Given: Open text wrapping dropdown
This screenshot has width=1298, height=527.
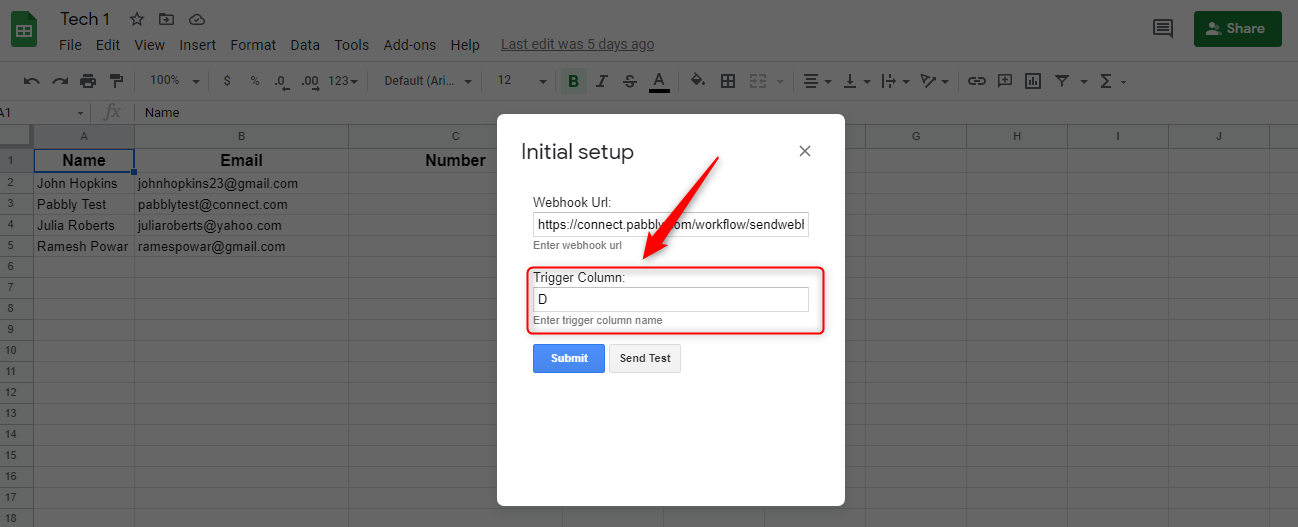Looking at the screenshot, I should (x=894, y=81).
